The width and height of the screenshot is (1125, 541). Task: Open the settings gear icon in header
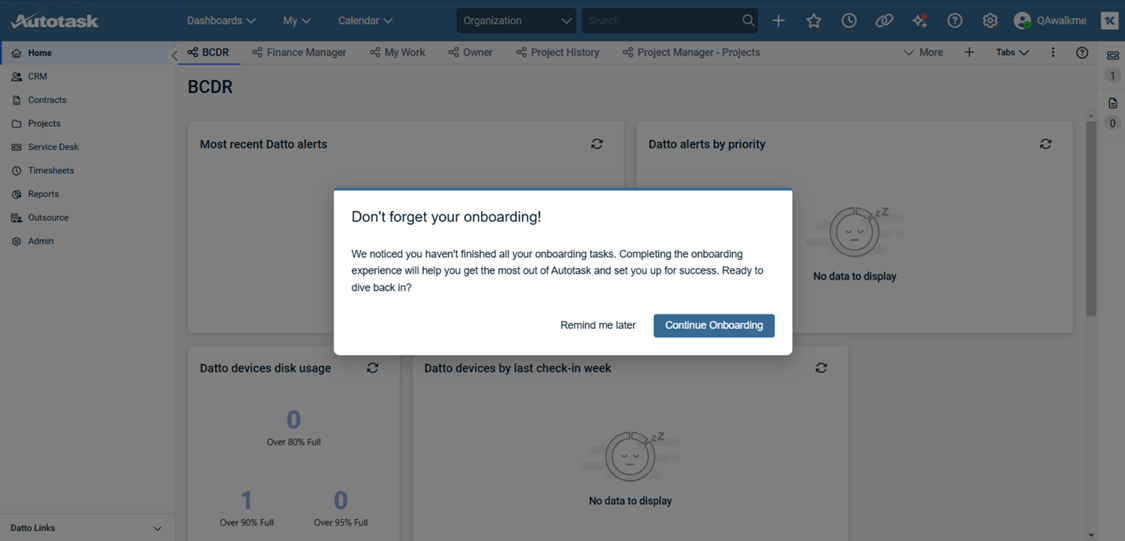pos(990,21)
